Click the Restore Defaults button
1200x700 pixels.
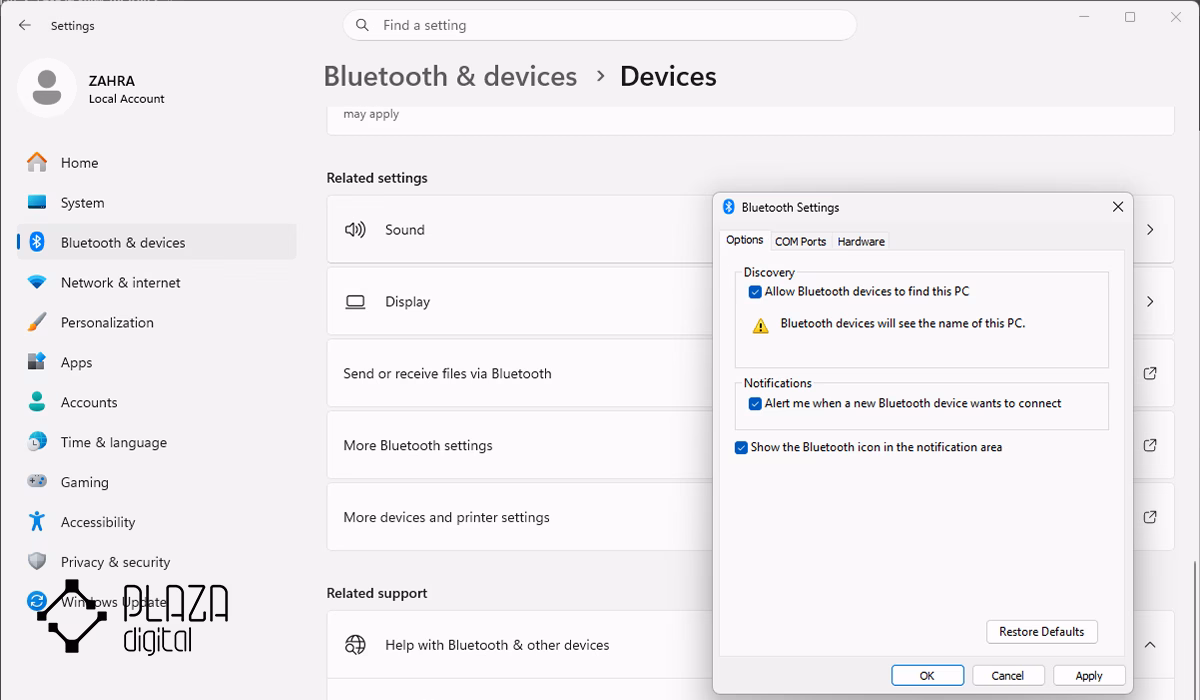1042,632
